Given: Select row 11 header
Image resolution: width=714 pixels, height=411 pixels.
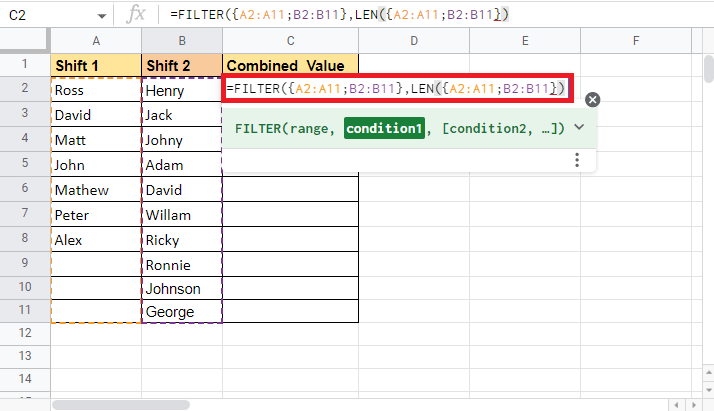Looking at the screenshot, I should [x=25, y=312].
